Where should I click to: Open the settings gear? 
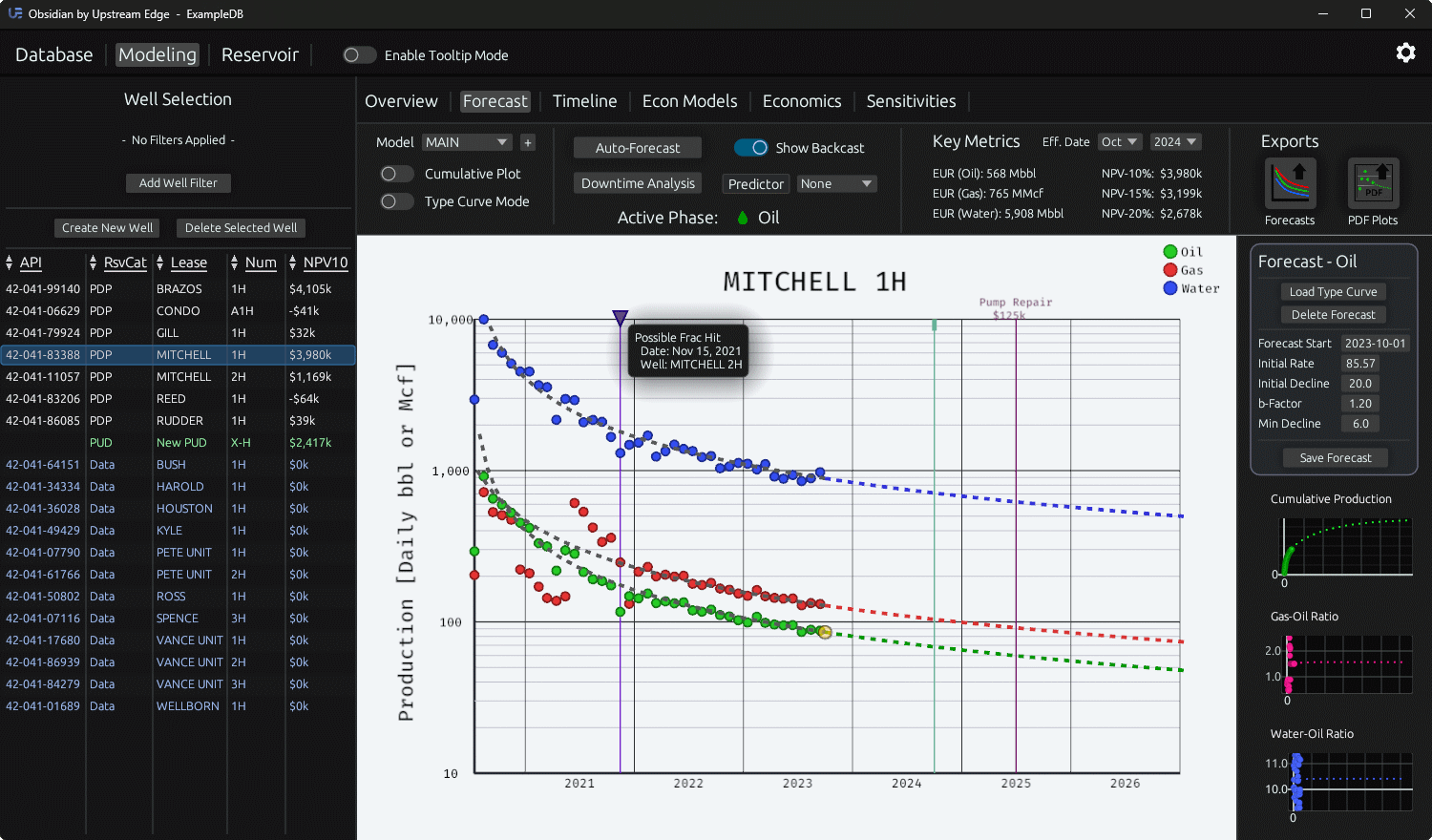point(1405,52)
